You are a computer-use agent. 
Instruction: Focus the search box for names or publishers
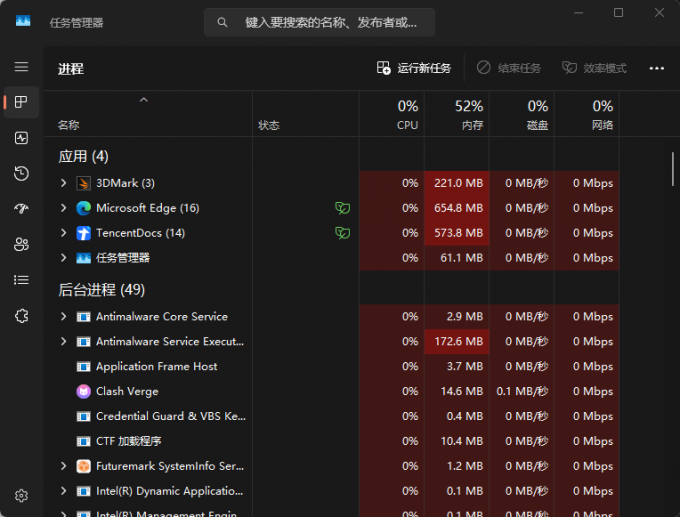pos(320,22)
